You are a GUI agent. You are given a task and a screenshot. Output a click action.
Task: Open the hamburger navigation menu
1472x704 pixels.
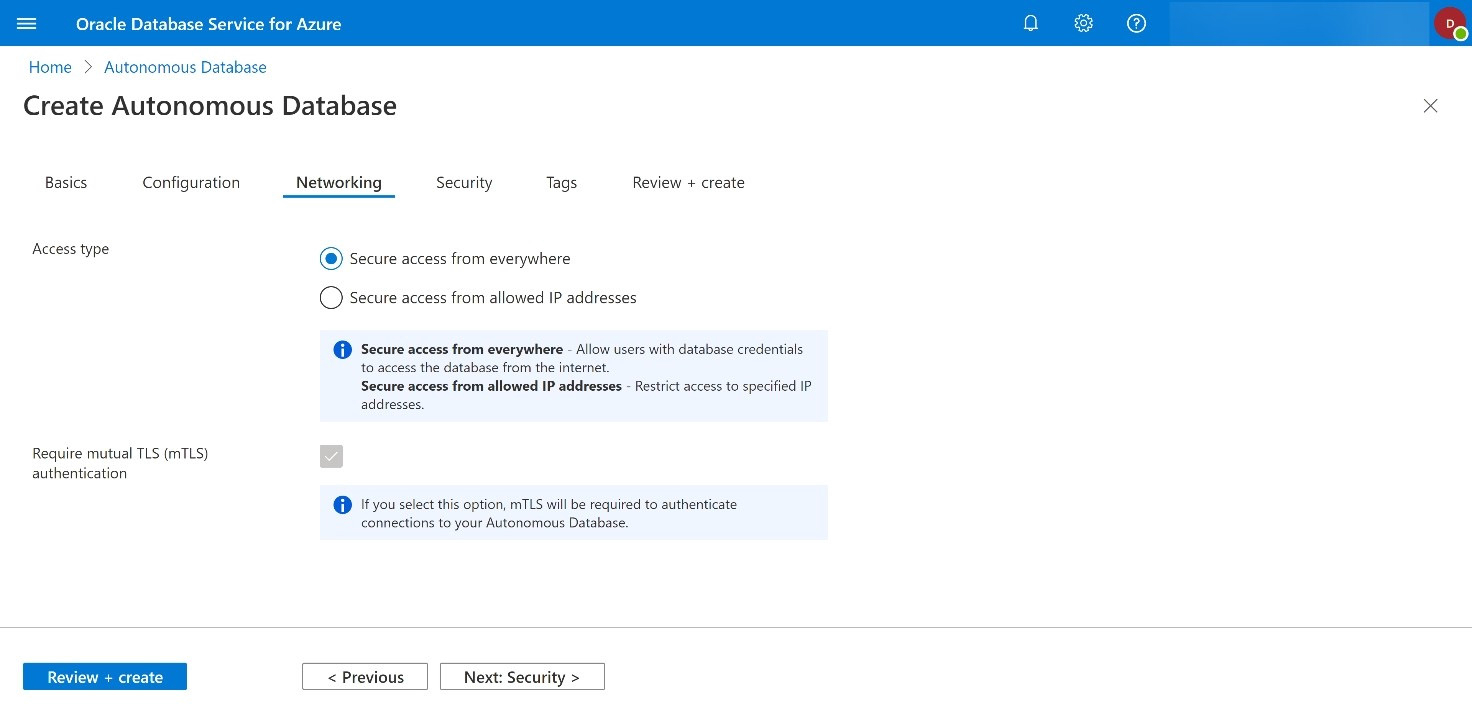[27, 23]
